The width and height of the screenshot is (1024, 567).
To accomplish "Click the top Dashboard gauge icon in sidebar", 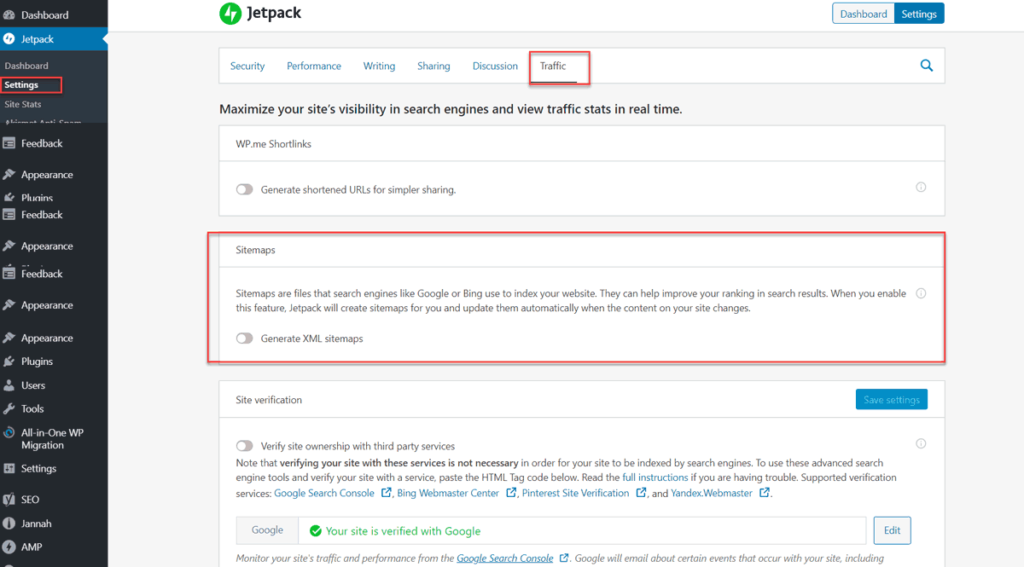I will pyautogui.click(x=9, y=15).
